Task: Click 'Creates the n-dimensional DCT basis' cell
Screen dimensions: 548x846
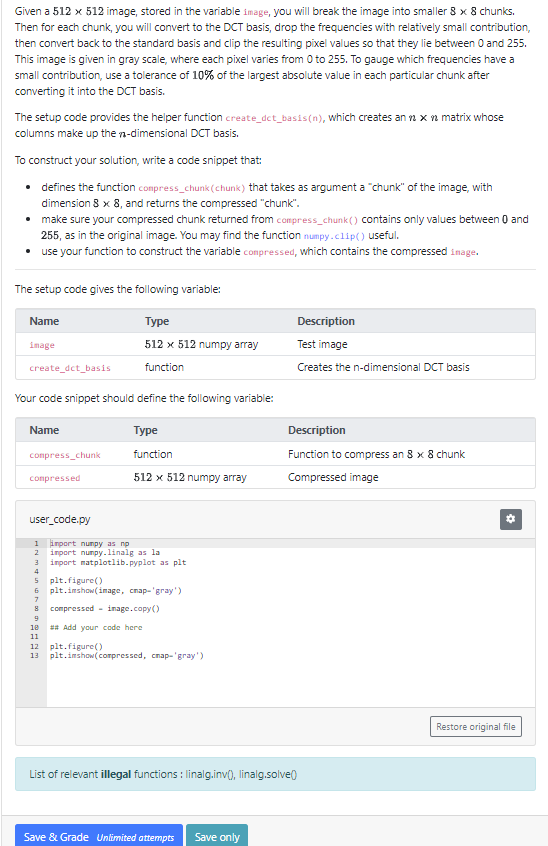Action: 383,367
